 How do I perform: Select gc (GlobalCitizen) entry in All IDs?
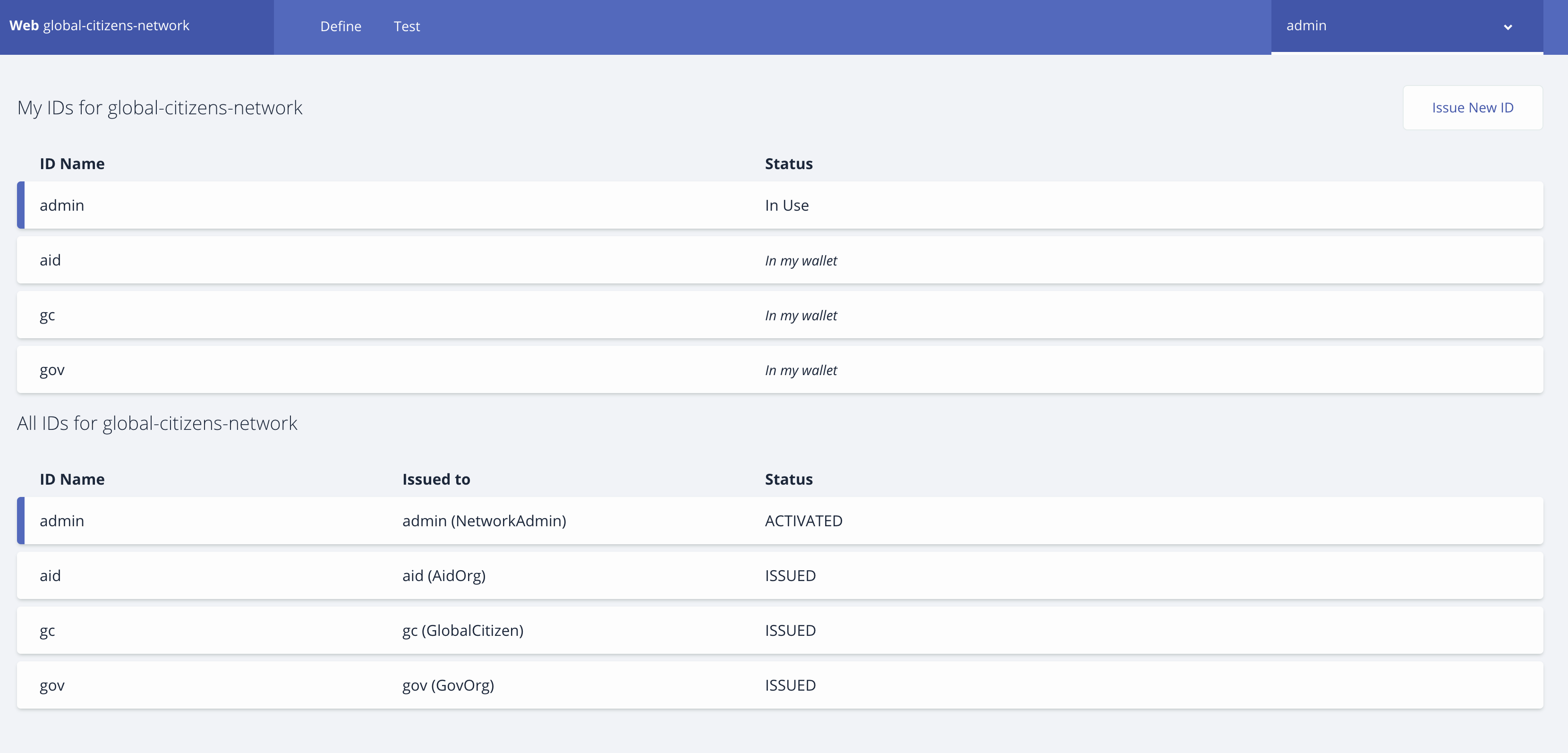pos(463,630)
